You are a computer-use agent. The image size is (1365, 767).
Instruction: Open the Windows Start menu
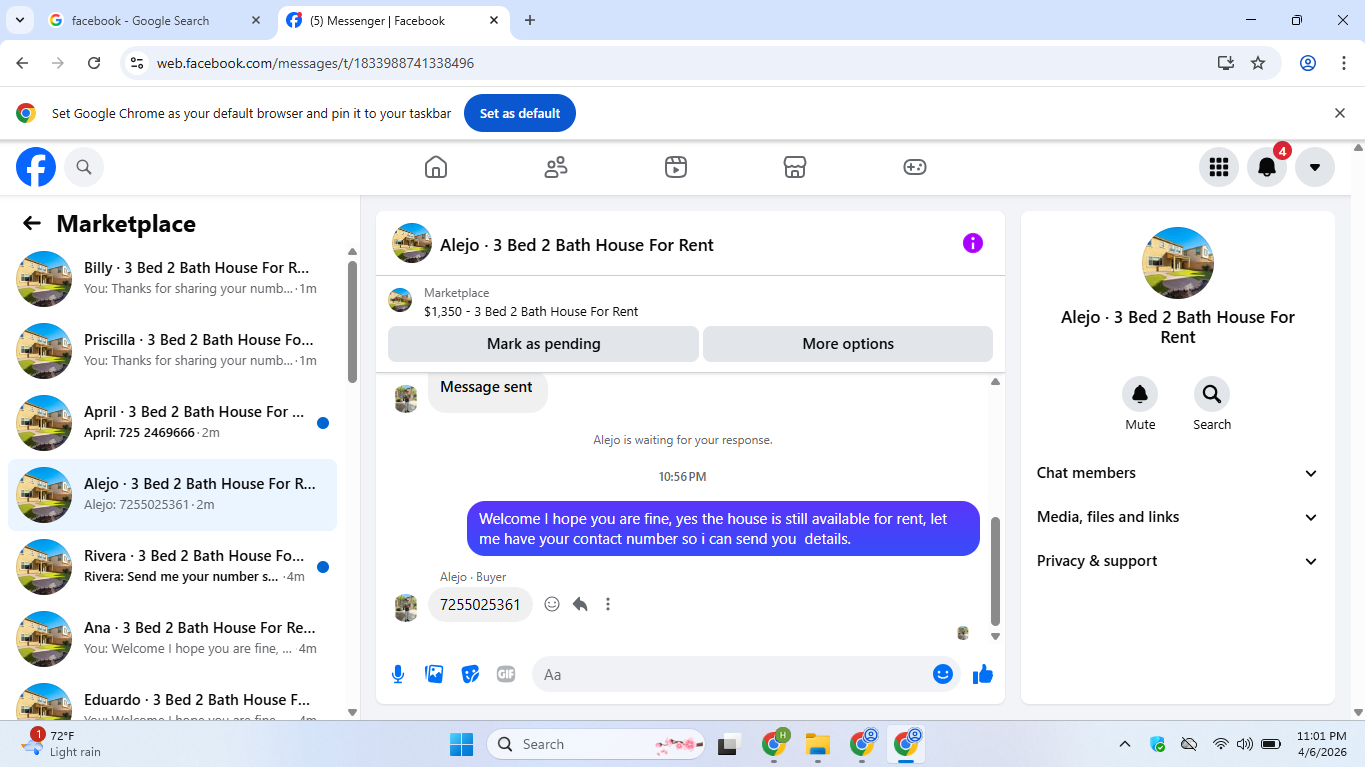[x=461, y=744]
